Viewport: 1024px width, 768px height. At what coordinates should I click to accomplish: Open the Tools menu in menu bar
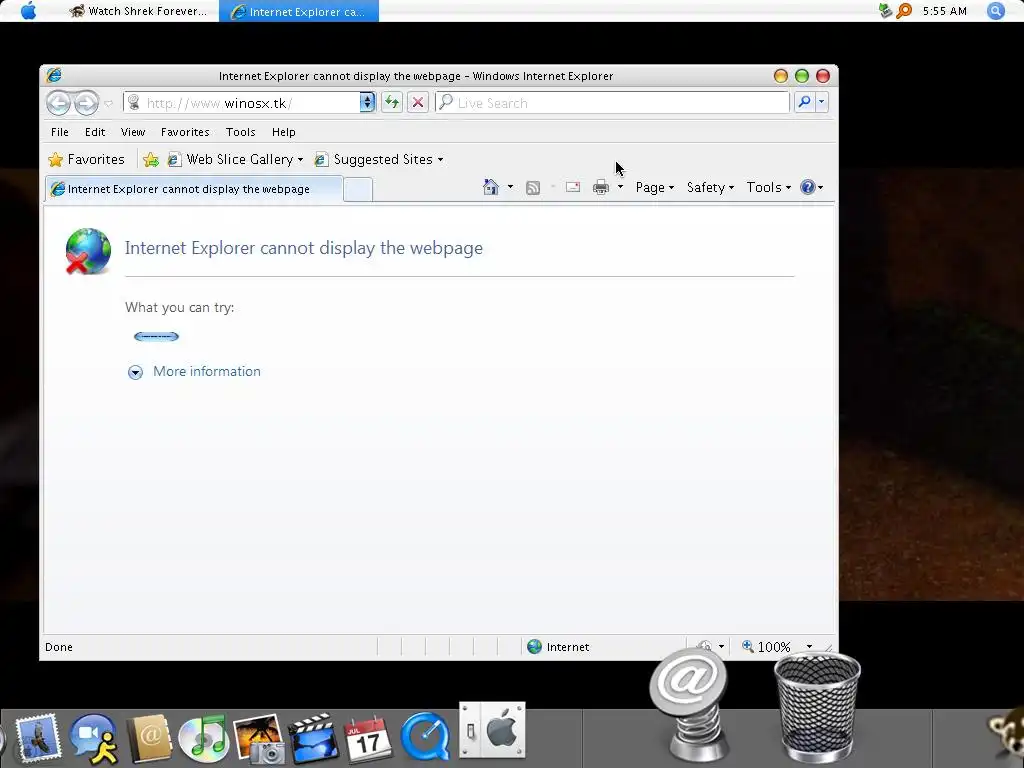(x=240, y=132)
